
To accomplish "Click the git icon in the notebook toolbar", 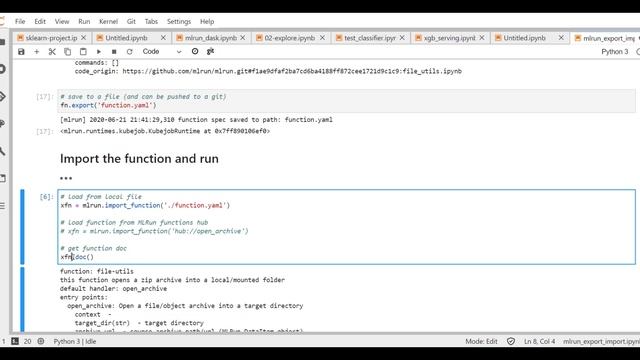I will pos(211,51).
